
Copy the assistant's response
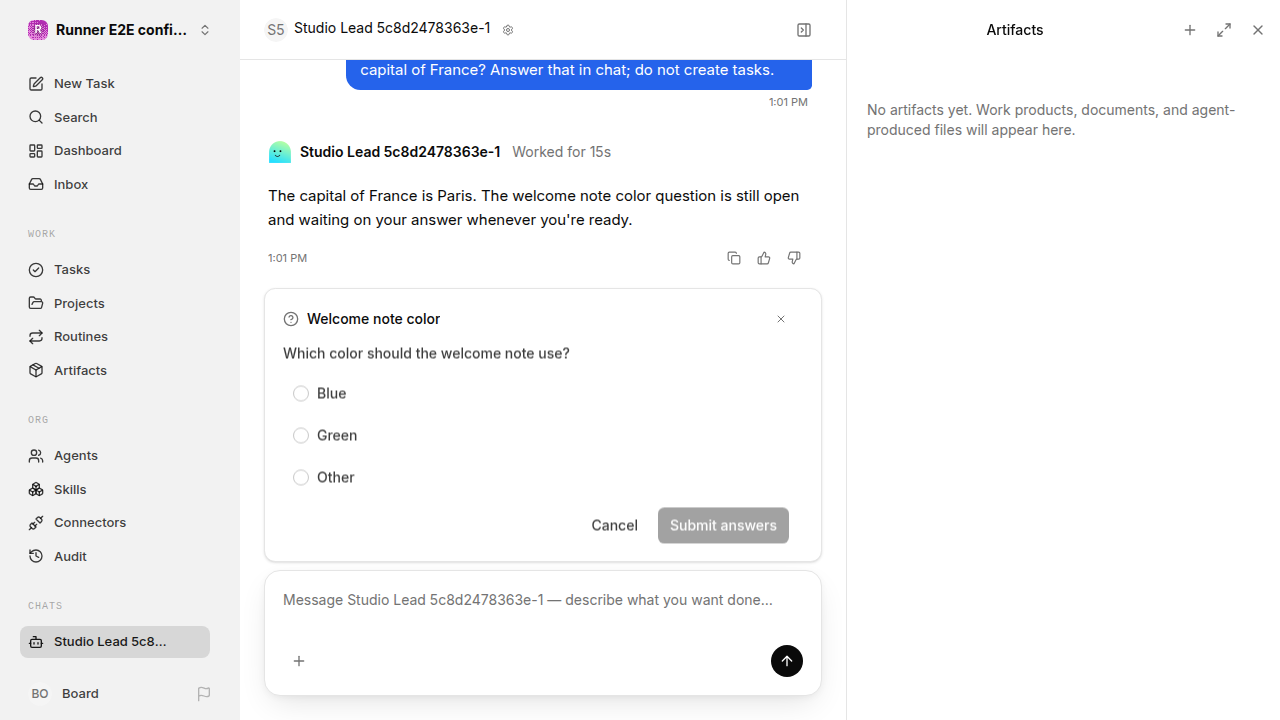click(734, 258)
